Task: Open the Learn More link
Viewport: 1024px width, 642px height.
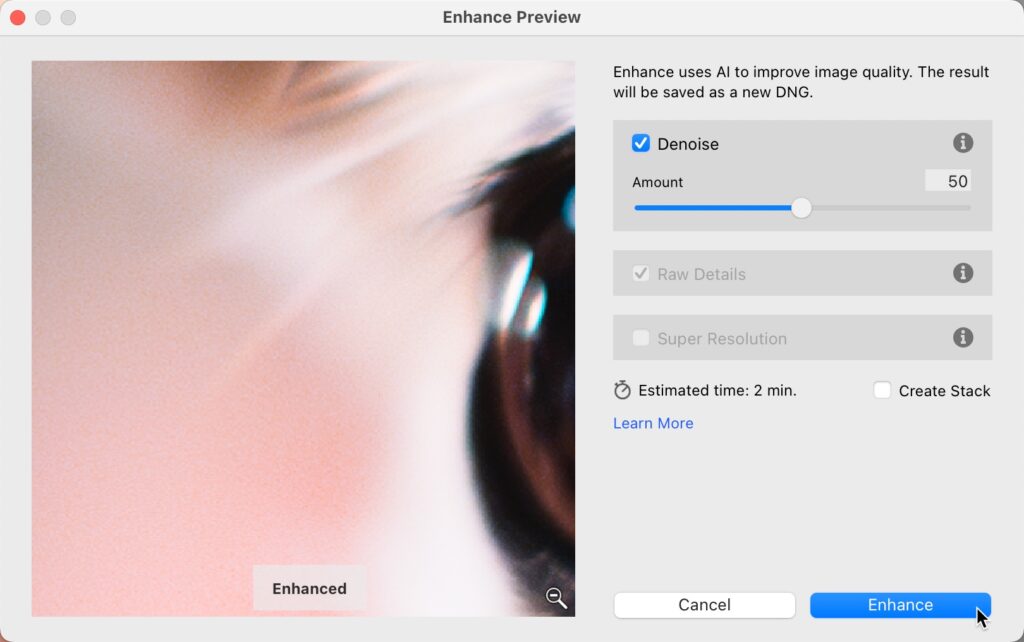Action: 653,423
